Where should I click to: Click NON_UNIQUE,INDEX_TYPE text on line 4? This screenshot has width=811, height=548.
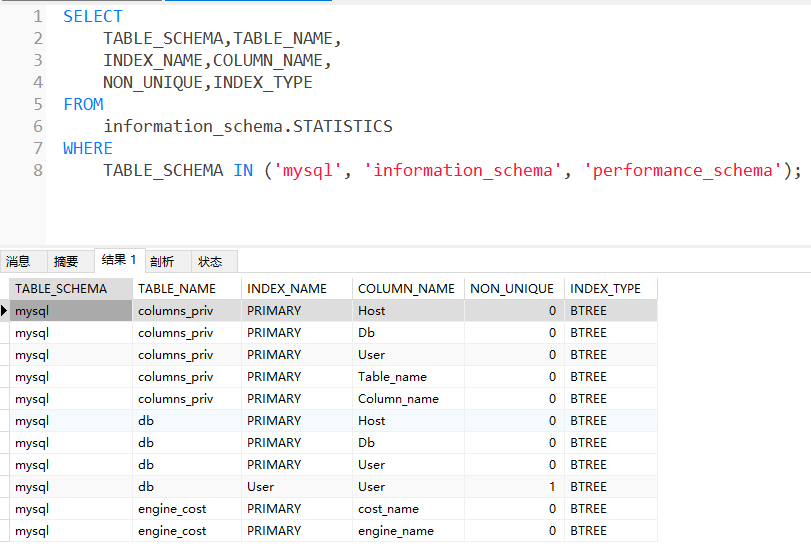click(x=207, y=83)
